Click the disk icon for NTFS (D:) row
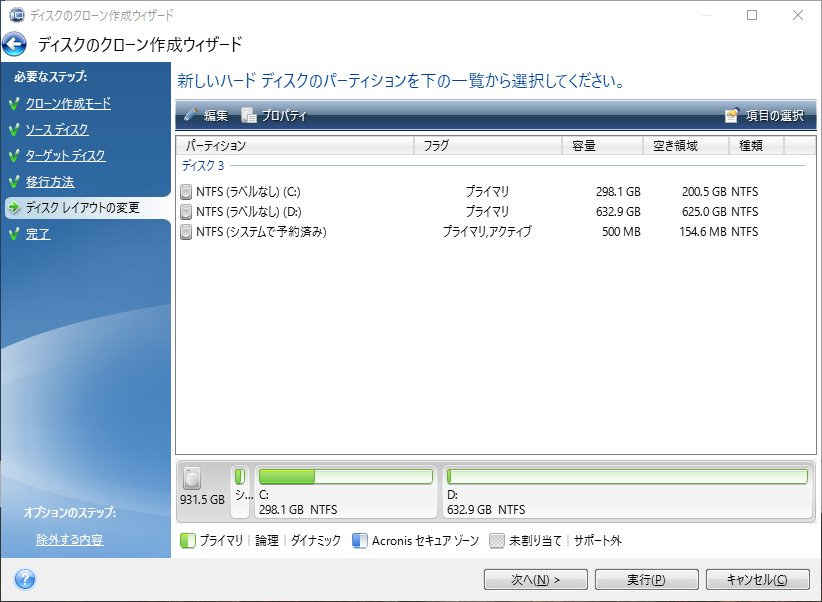Viewport: 822px width, 602px height. click(186, 212)
